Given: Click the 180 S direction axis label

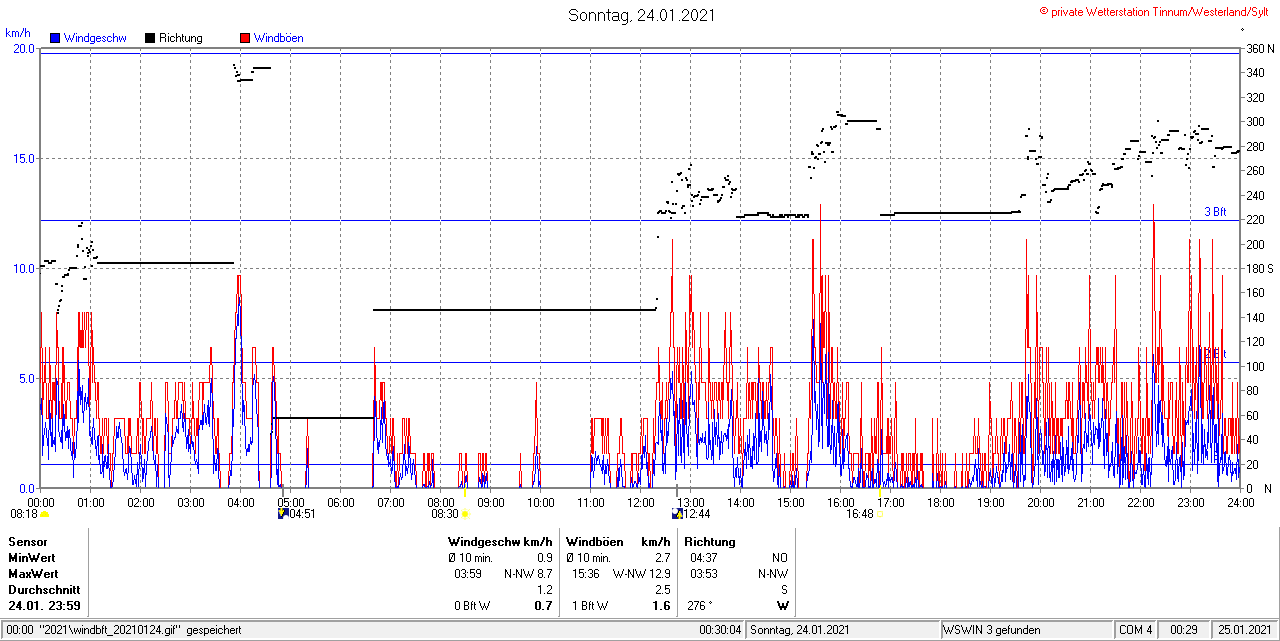Looking at the screenshot, I should (1259, 268).
